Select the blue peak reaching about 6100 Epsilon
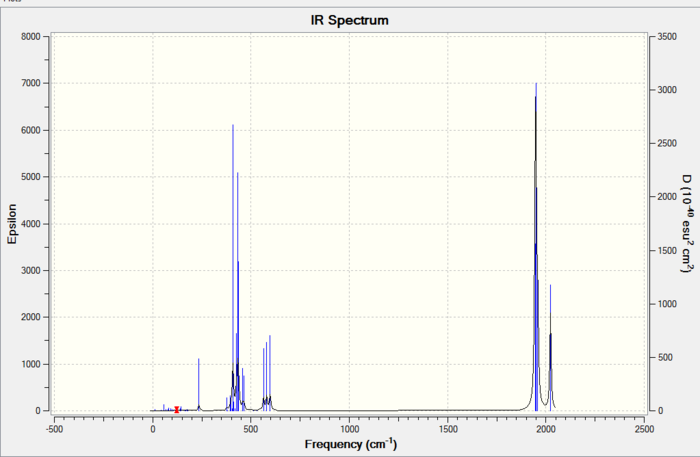 pos(233,268)
